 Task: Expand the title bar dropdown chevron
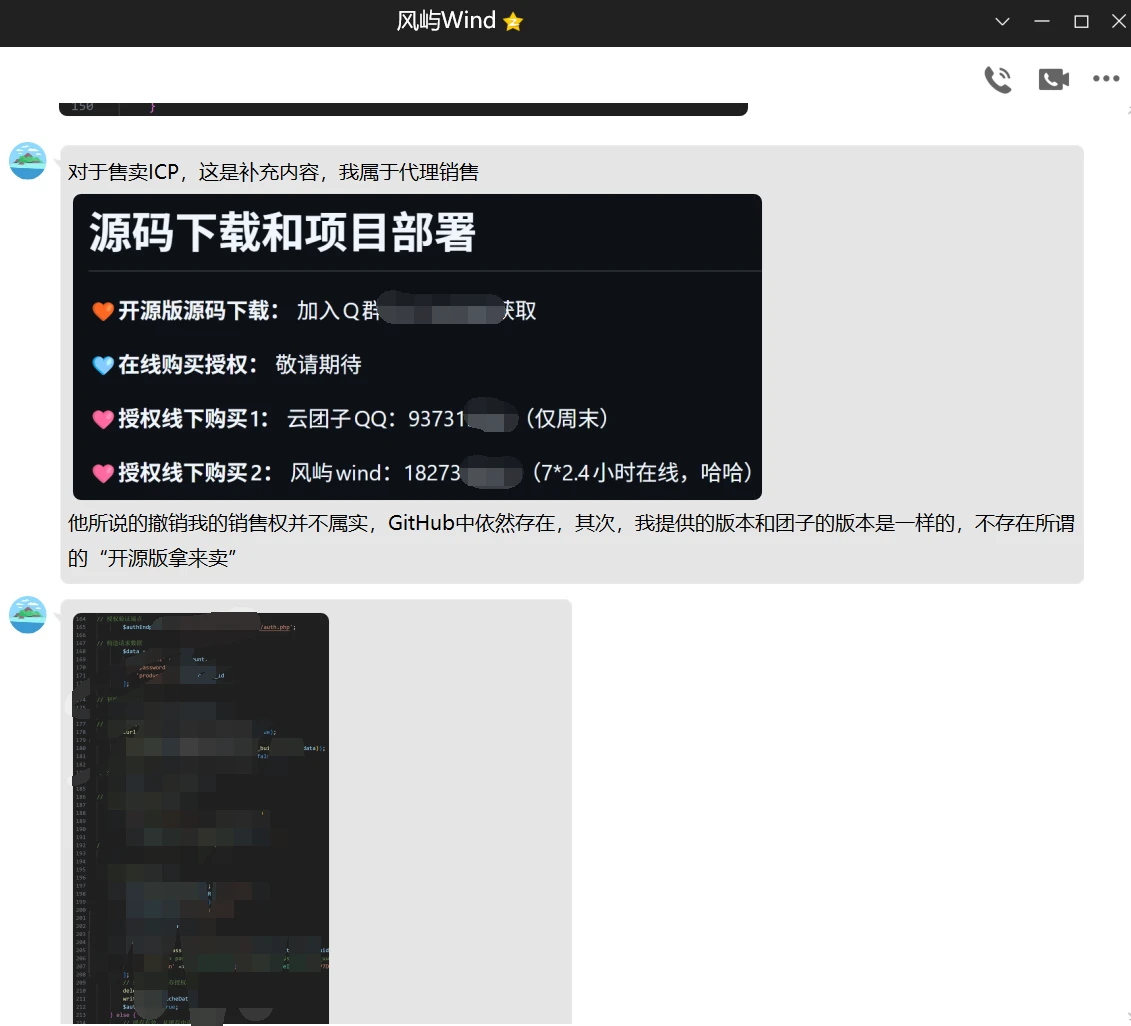pyautogui.click(x=1002, y=22)
